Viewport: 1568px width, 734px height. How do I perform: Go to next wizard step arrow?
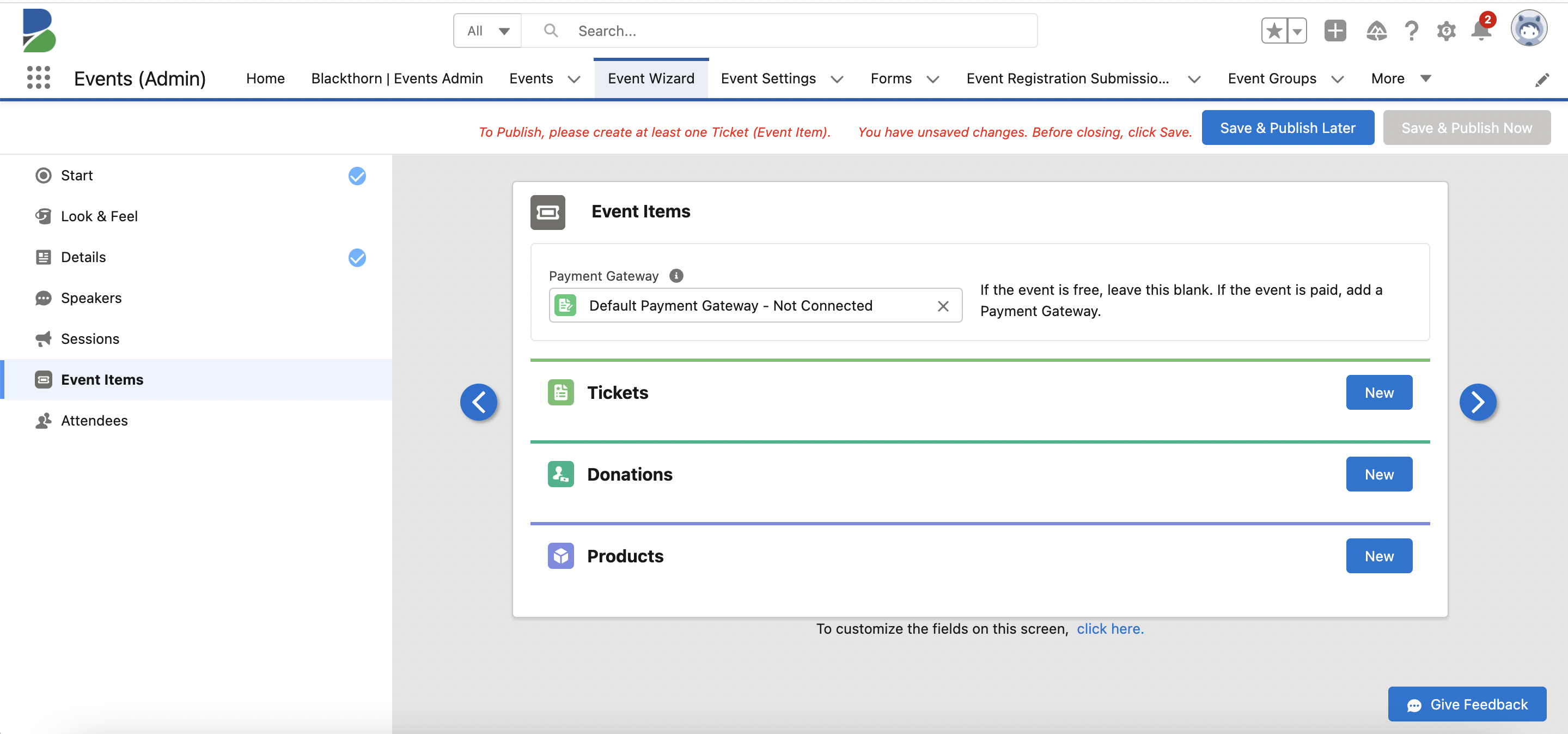click(1477, 402)
